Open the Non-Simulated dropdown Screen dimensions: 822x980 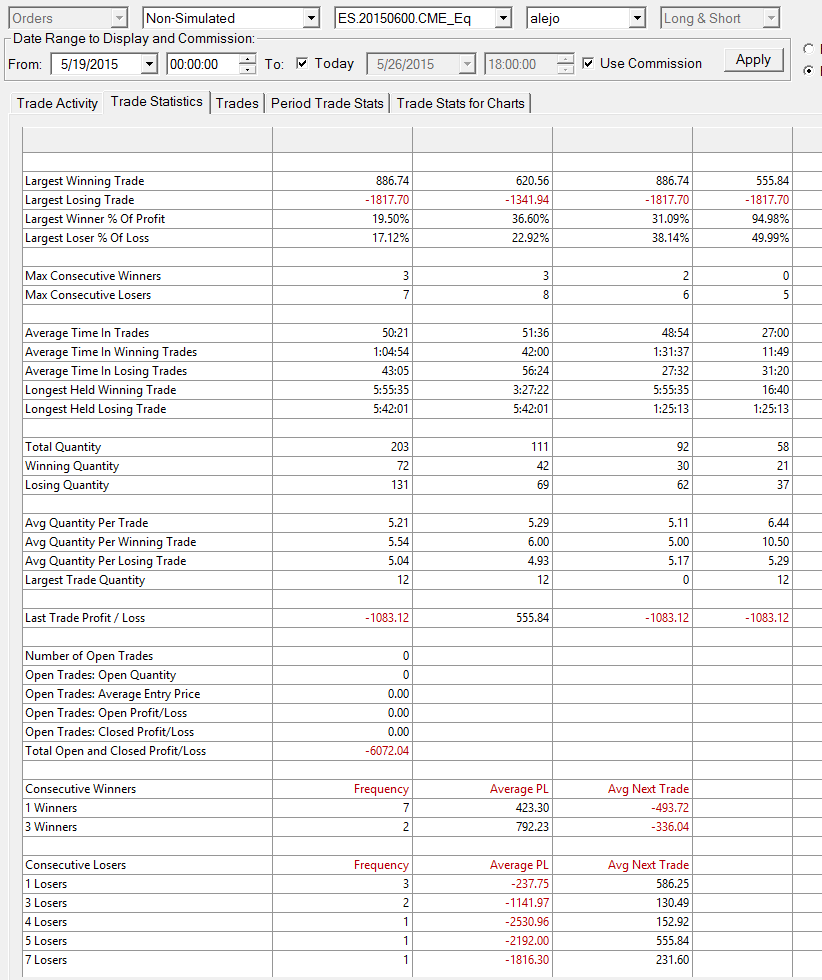pyautogui.click(x=311, y=18)
